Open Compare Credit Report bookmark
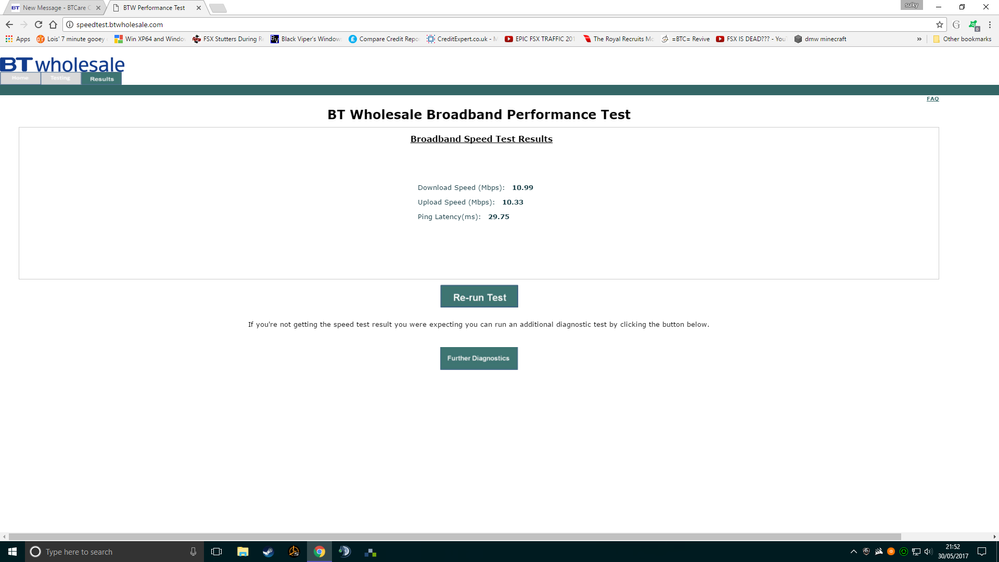The image size is (999, 562). 384,39
